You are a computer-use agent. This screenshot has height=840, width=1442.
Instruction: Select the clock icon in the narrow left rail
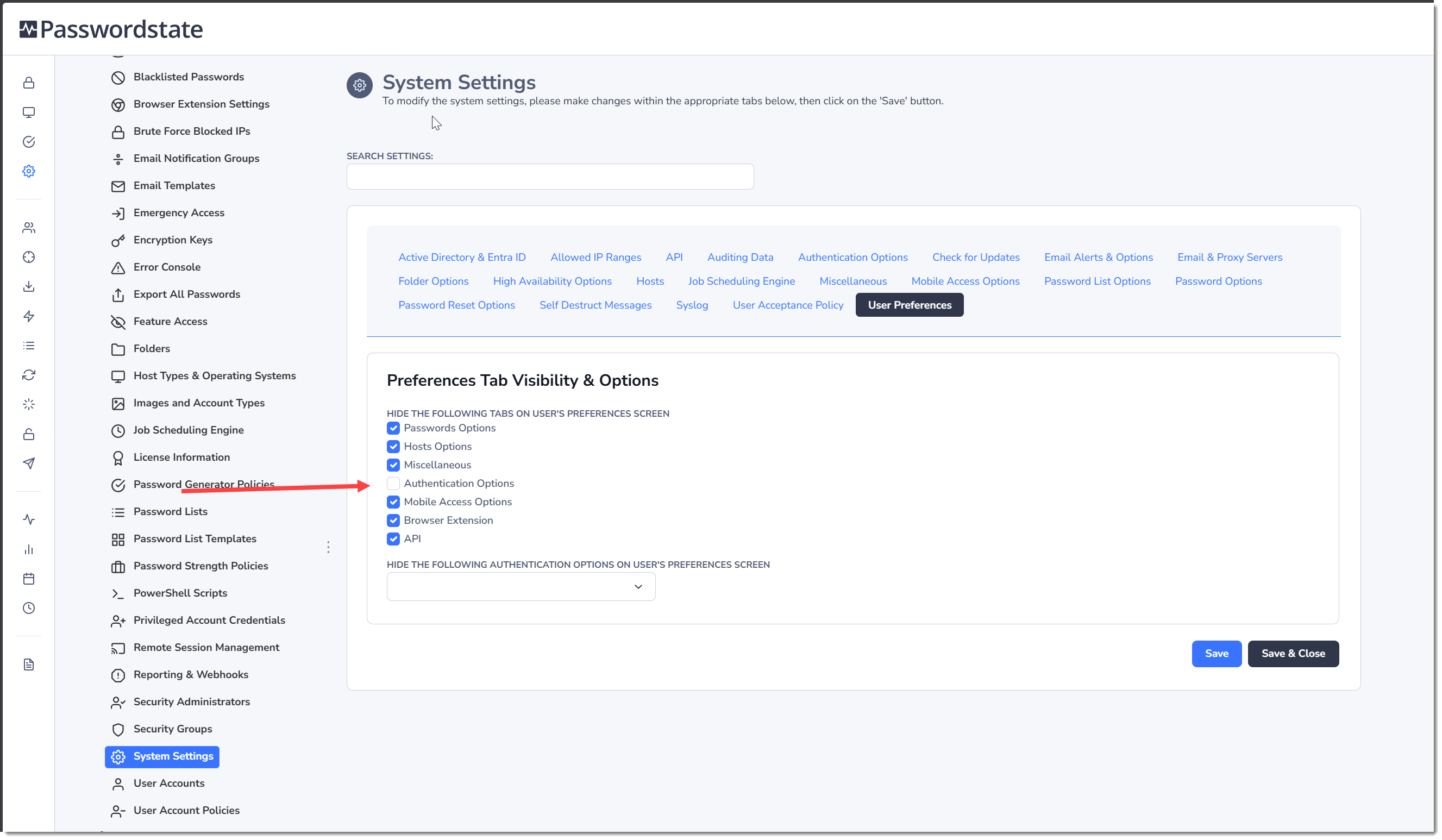tap(29, 608)
